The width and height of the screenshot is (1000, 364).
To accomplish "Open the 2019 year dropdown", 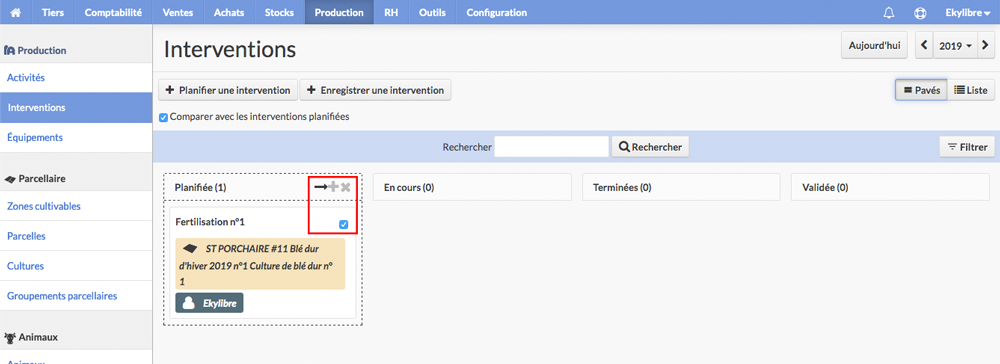I will (955, 46).
